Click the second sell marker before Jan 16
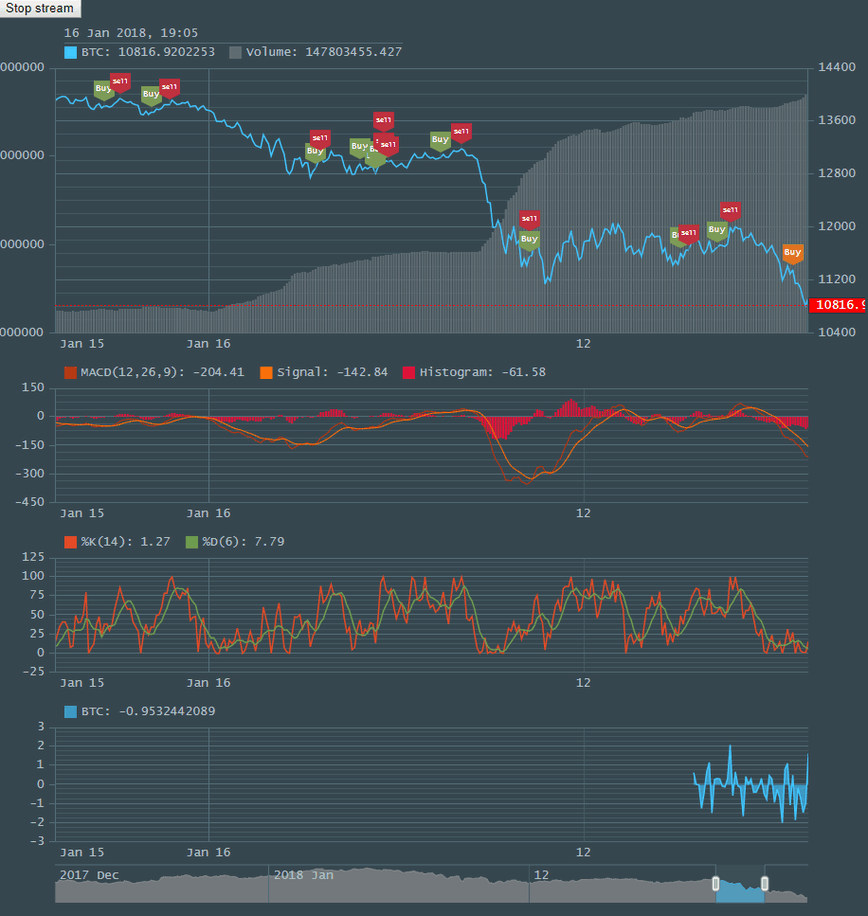868x916 pixels. [169, 88]
